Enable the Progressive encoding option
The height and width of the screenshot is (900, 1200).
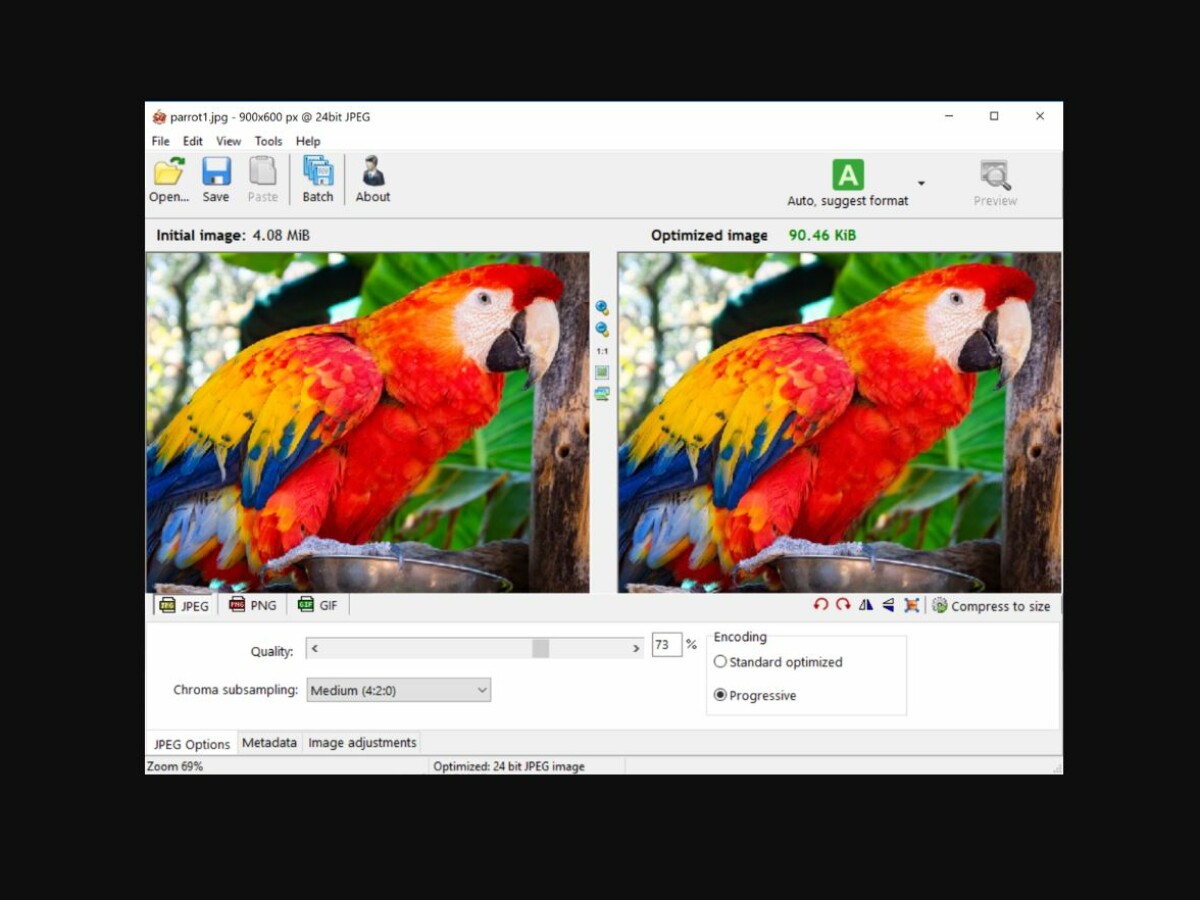[x=720, y=695]
